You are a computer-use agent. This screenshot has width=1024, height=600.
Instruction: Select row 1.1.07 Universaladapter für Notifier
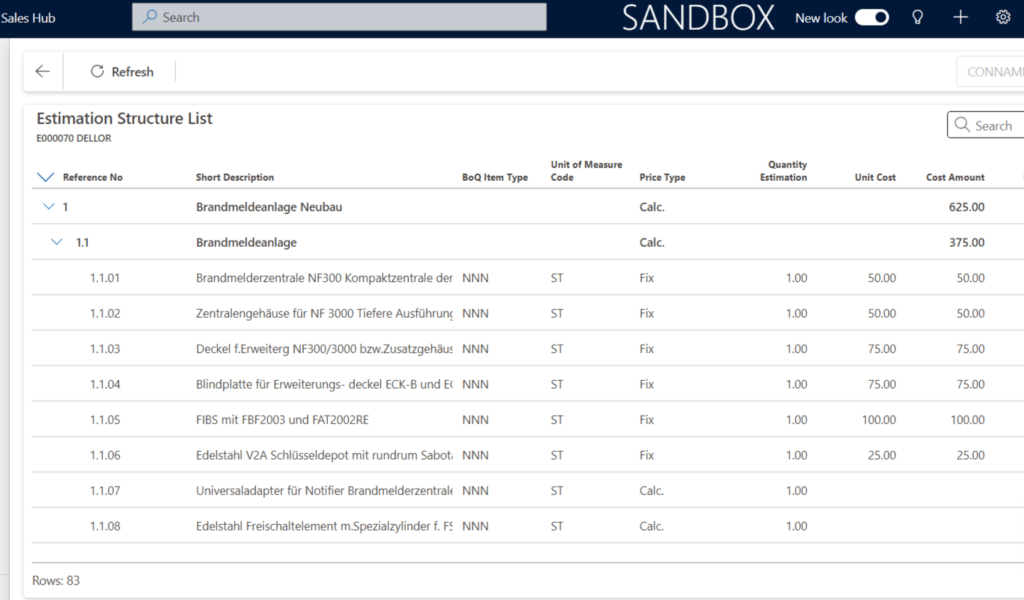pos(324,491)
